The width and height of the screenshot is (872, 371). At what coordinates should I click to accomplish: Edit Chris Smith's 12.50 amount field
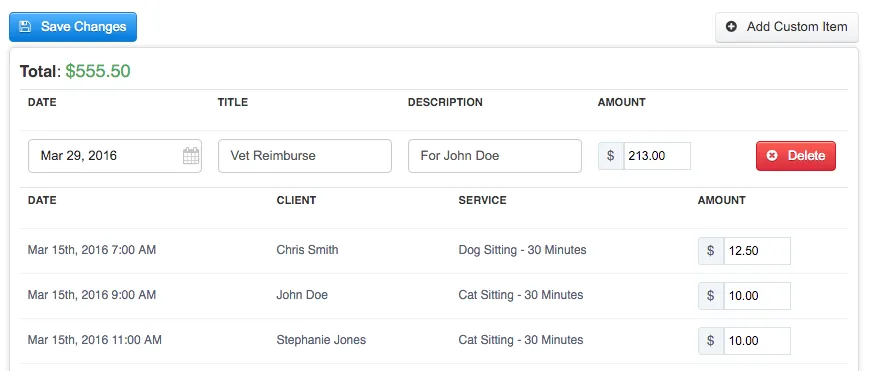tap(757, 251)
